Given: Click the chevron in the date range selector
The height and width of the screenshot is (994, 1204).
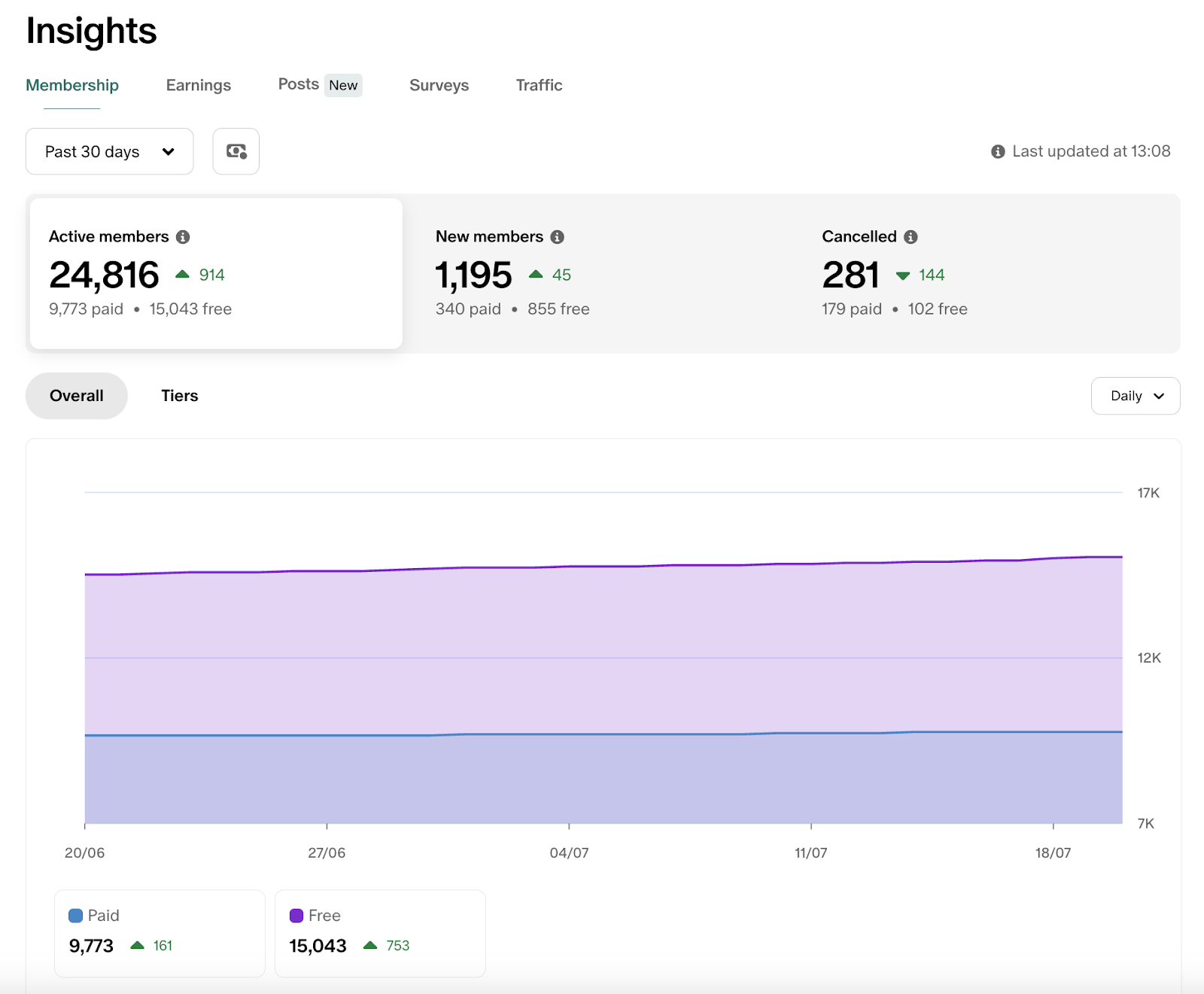Looking at the screenshot, I should pyautogui.click(x=169, y=152).
